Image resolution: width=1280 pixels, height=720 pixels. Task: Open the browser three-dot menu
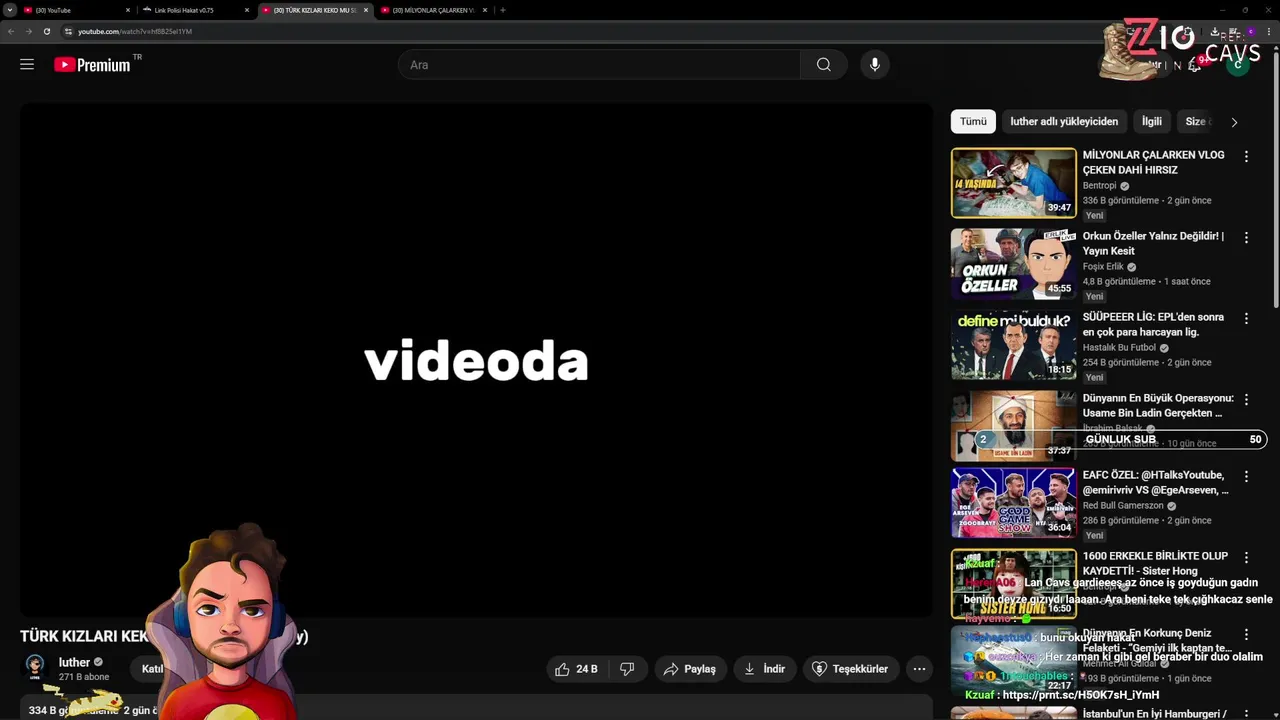(x=1268, y=31)
